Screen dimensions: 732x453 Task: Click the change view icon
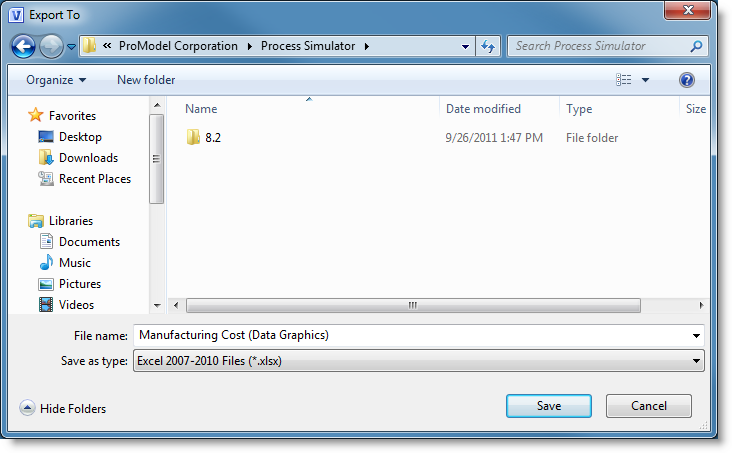tap(623, 80)
